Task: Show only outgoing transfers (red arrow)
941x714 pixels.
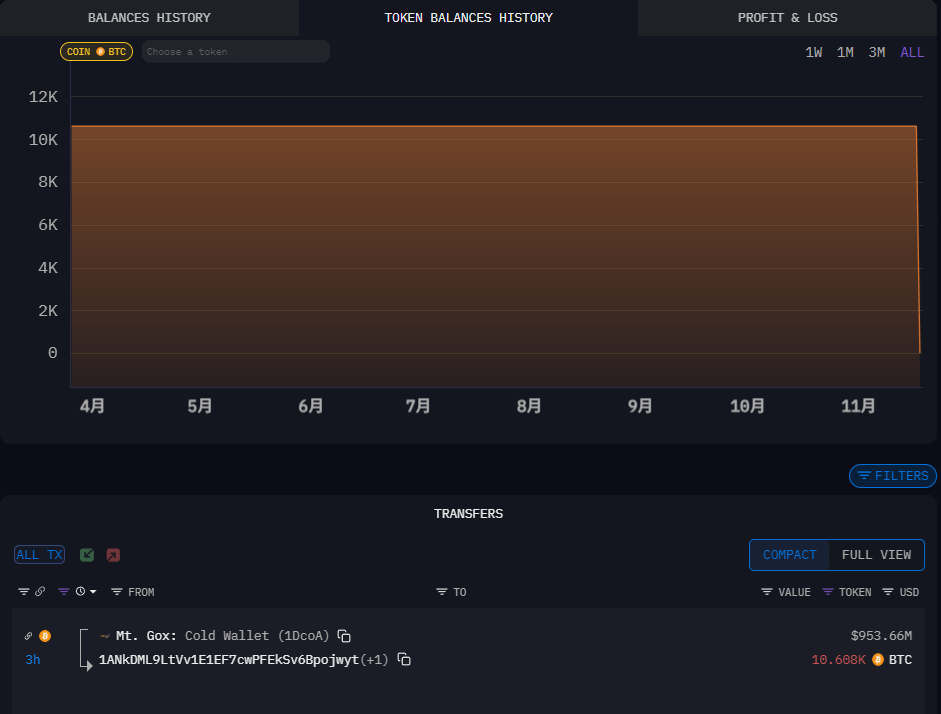Action: tap(113, 555)
